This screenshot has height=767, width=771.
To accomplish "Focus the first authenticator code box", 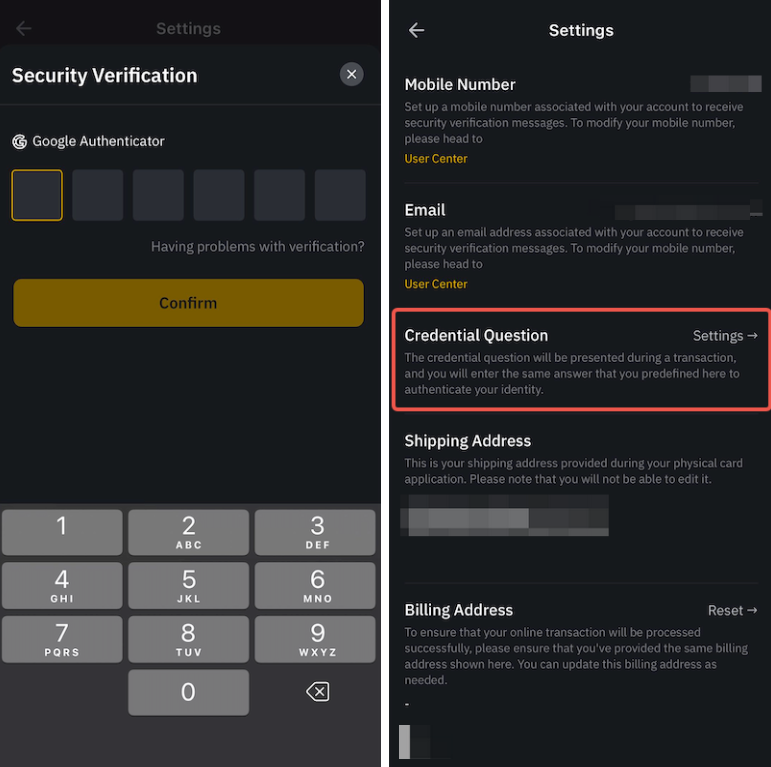I will tap(37, 195).
